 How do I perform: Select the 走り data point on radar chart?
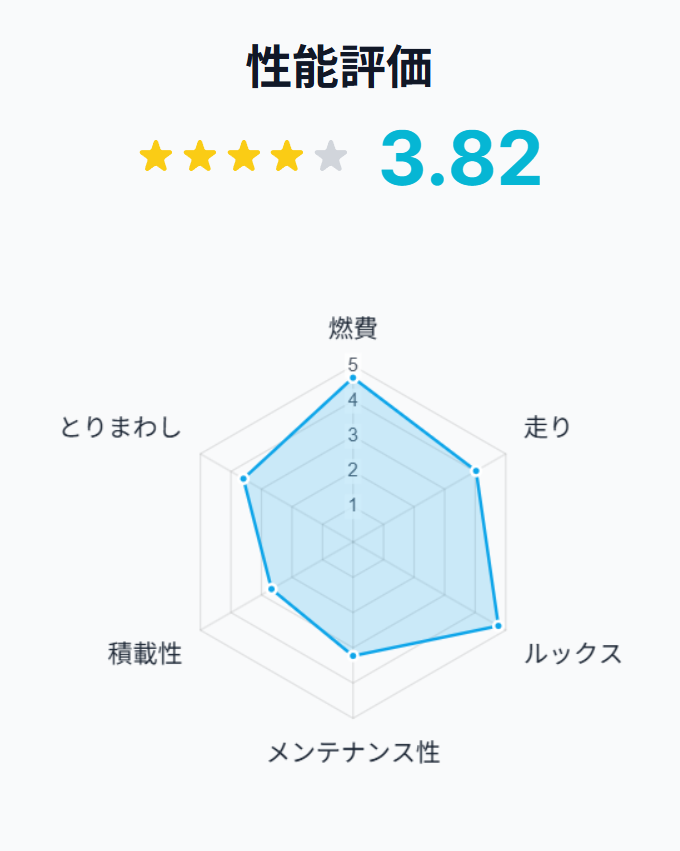click(x=476, y=471)
